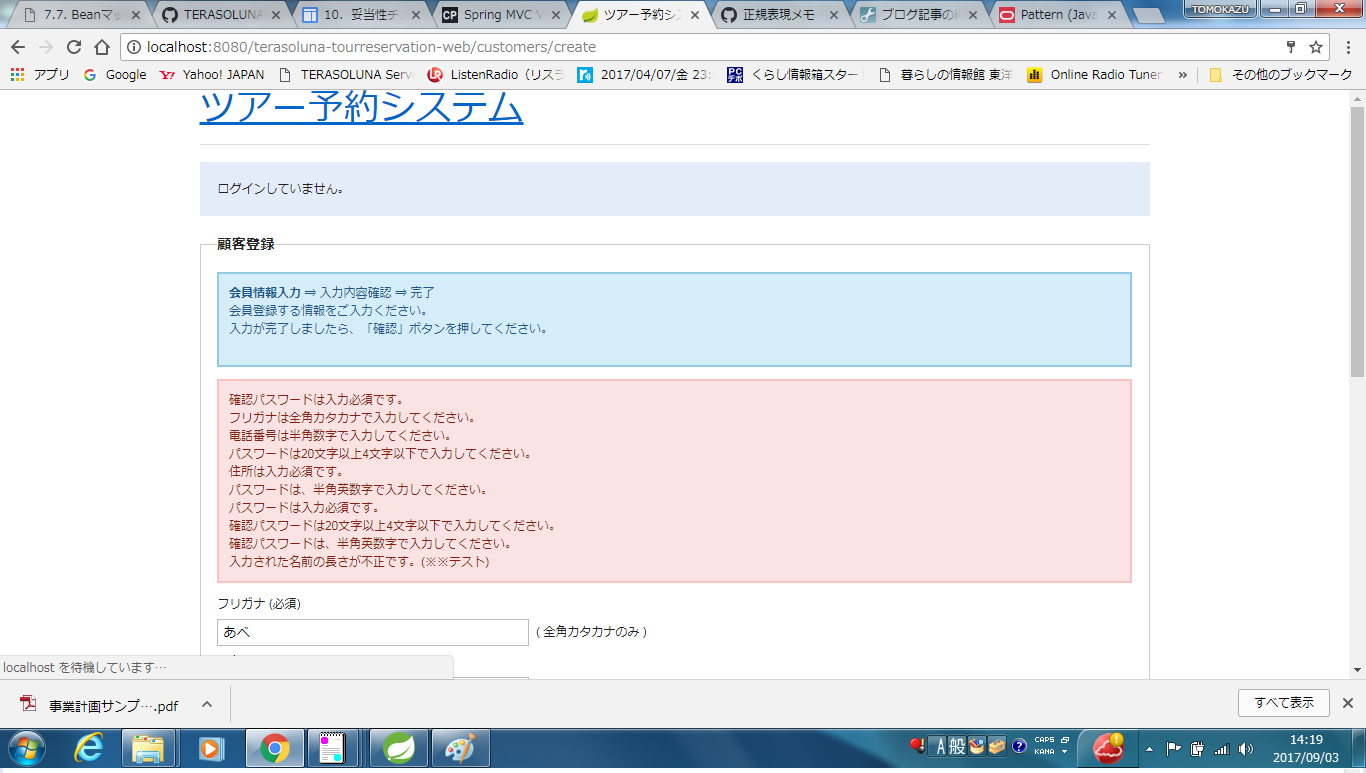This screenshot has height=773, width=1366.
Task: Click the 住所は入力必須です error message
Action: (x=286, y=471)
